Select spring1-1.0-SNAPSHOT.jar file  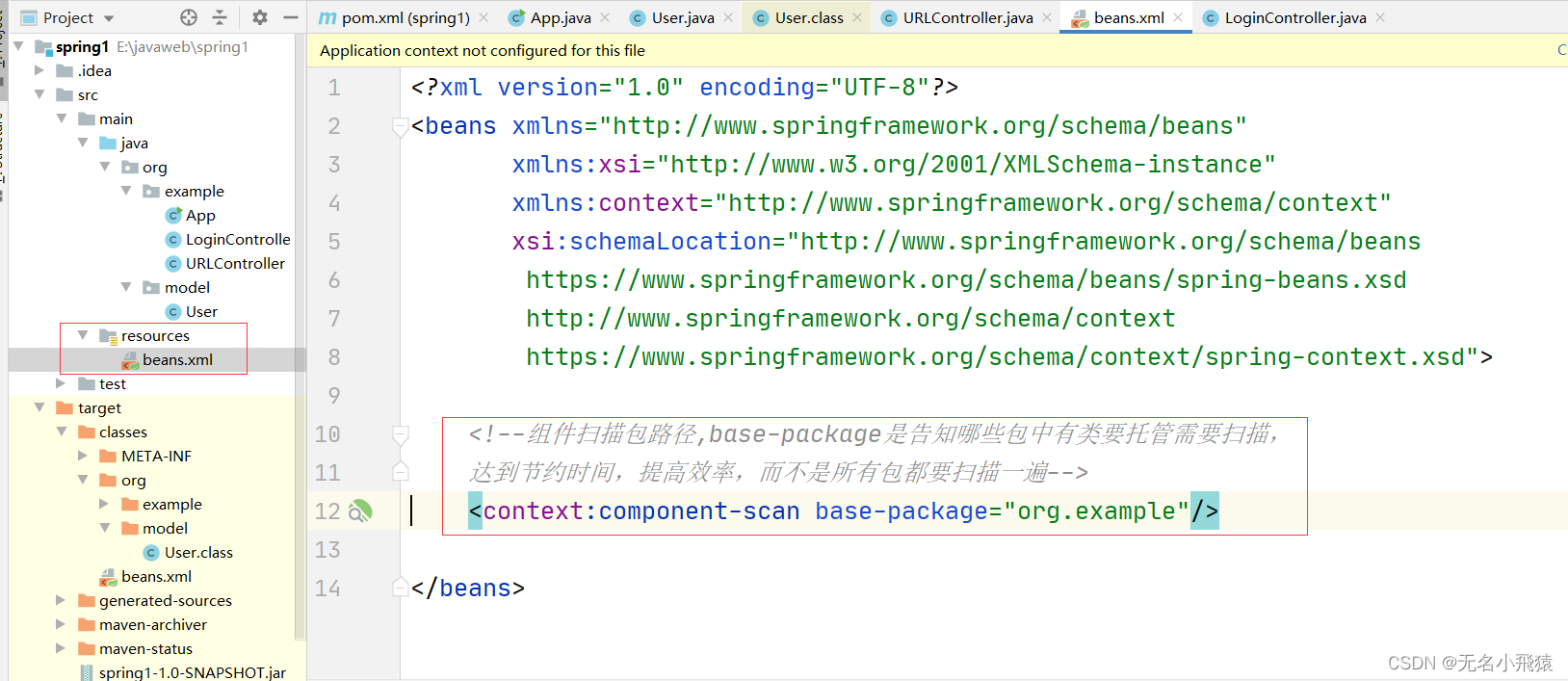[193, 671]
